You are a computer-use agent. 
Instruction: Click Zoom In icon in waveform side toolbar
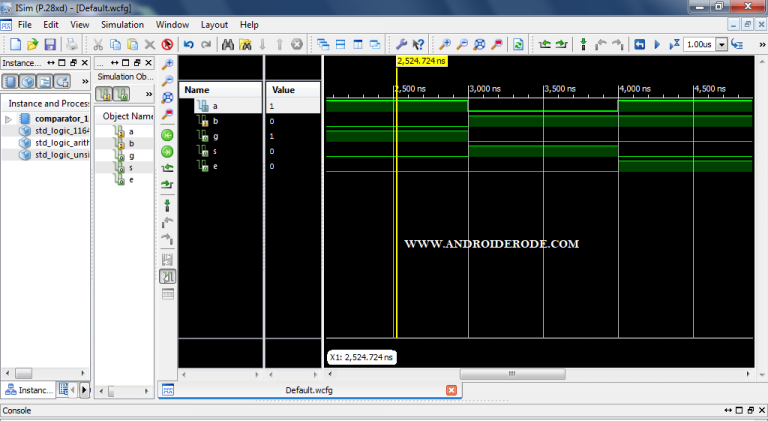click(167, 64)
